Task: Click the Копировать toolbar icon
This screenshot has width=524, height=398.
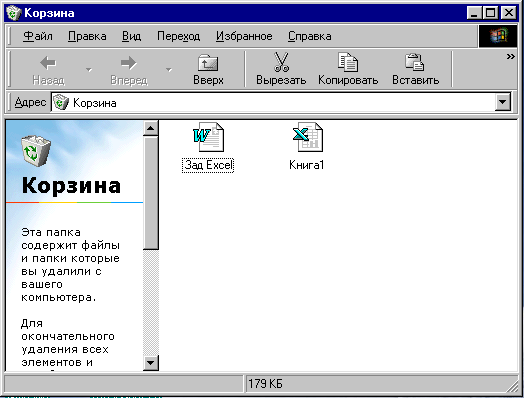Action: 348,62
